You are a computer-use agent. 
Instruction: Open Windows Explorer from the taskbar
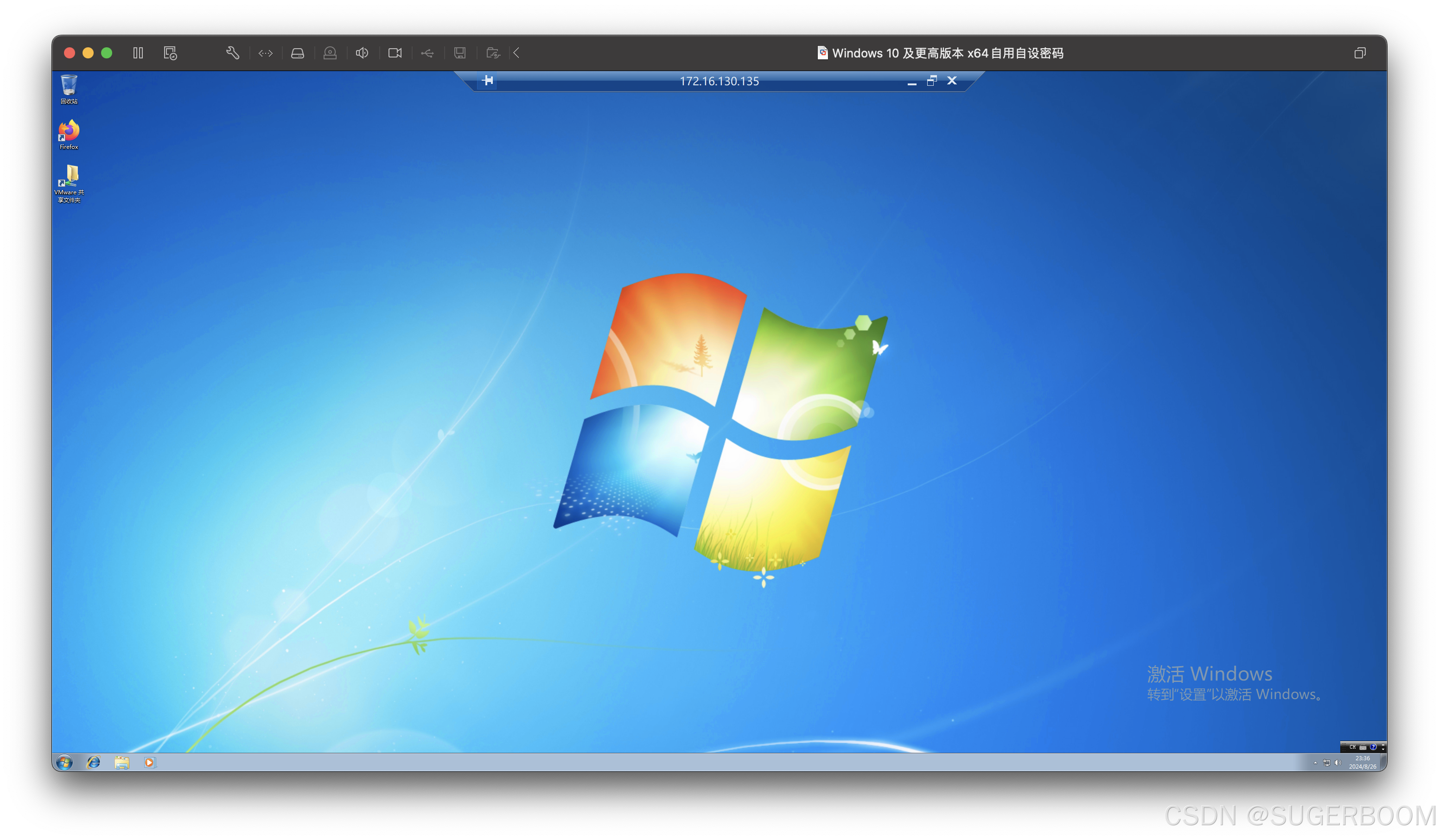[x=121, y=762]
